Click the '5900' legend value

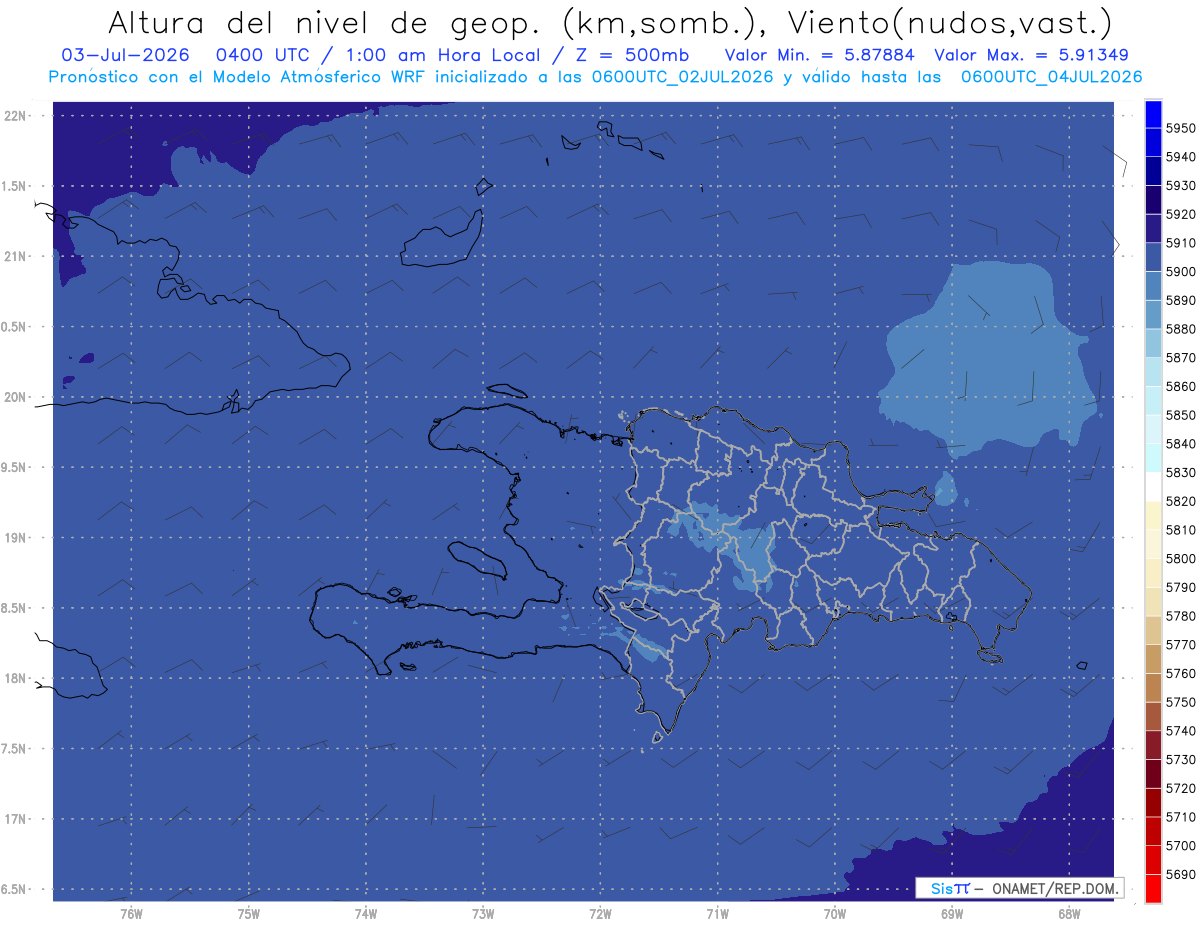pos(1180,272)
